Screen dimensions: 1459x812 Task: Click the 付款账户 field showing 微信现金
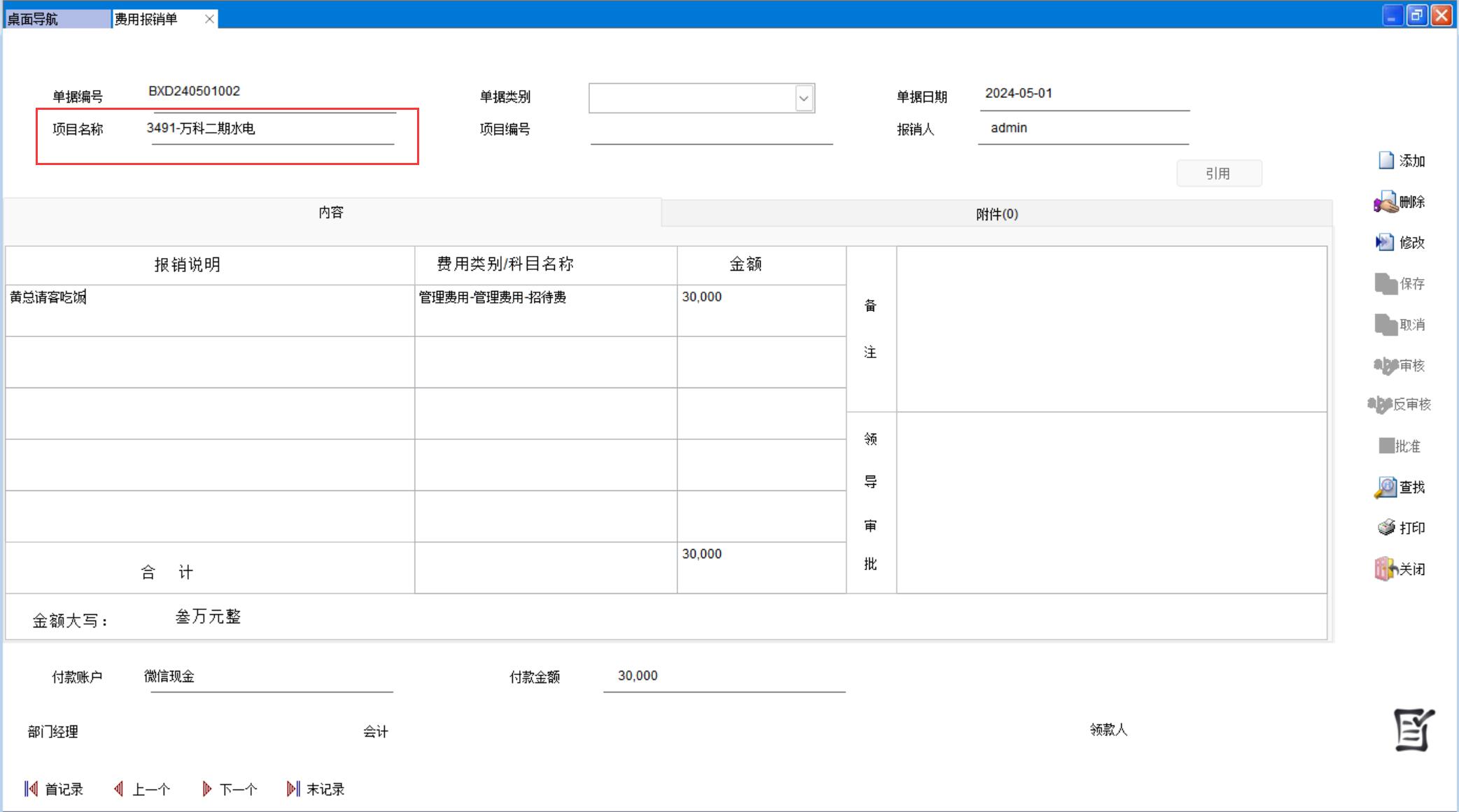(272, 677)
